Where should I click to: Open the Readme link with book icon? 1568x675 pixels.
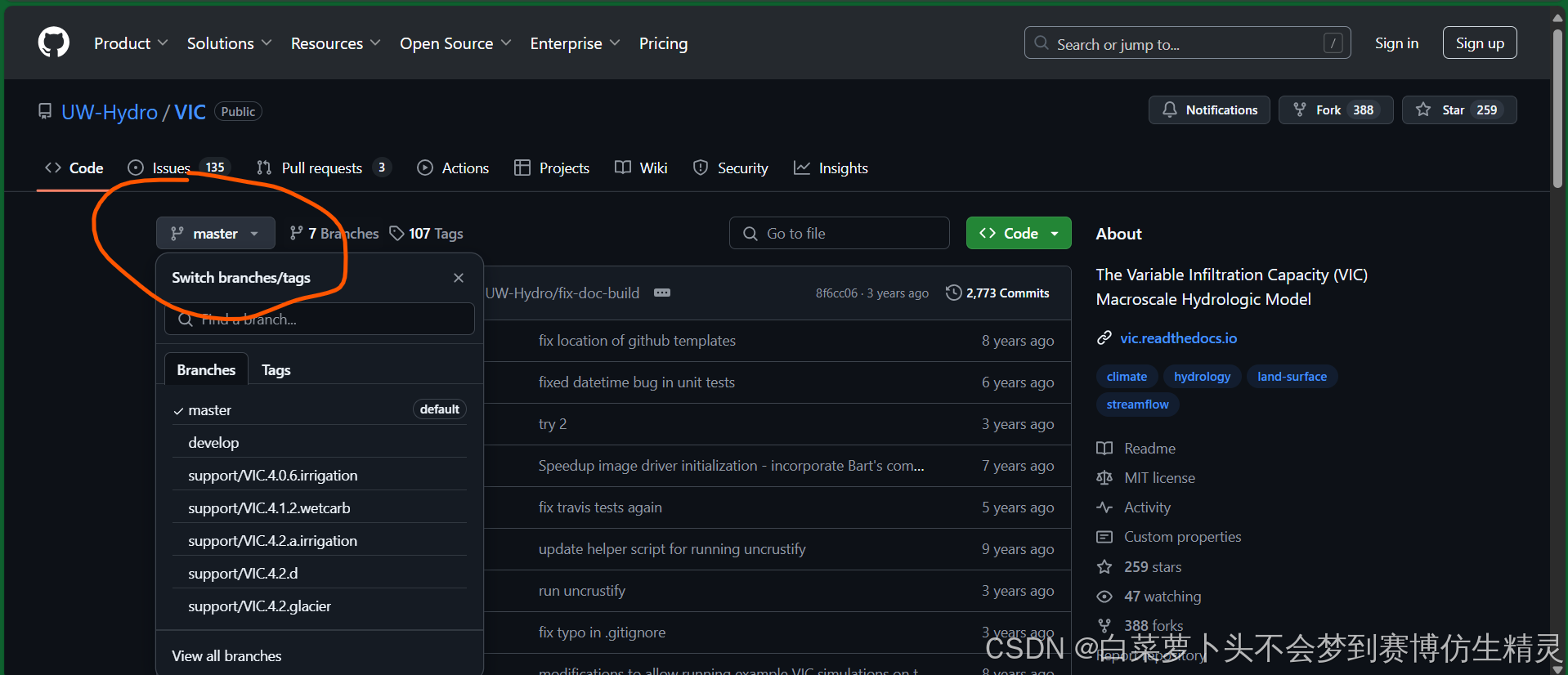click(1136, 449)
